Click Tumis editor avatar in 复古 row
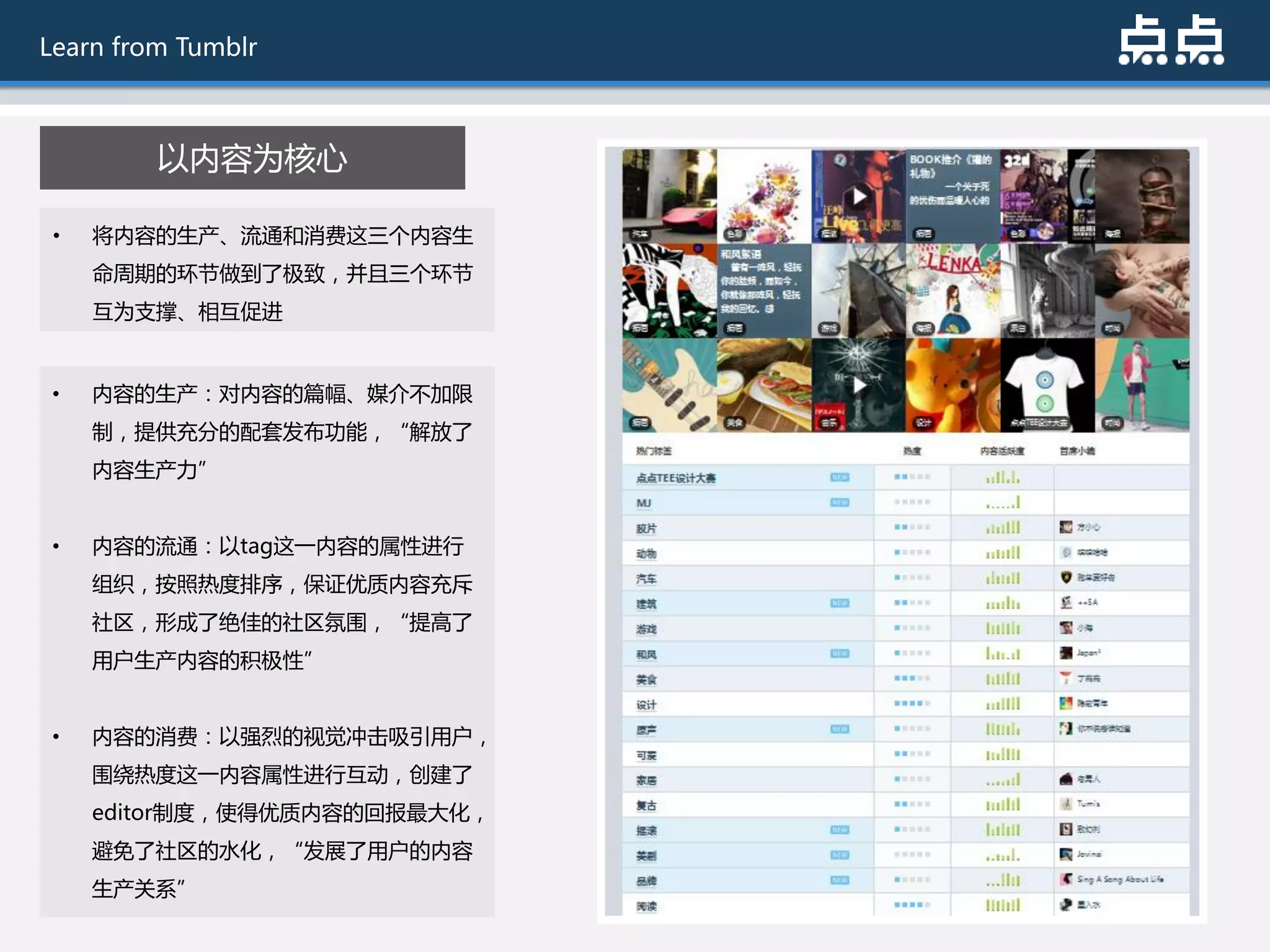The width and height of the screenshot is (1270, 952). pyautogui.click(x=1066, y=804)
